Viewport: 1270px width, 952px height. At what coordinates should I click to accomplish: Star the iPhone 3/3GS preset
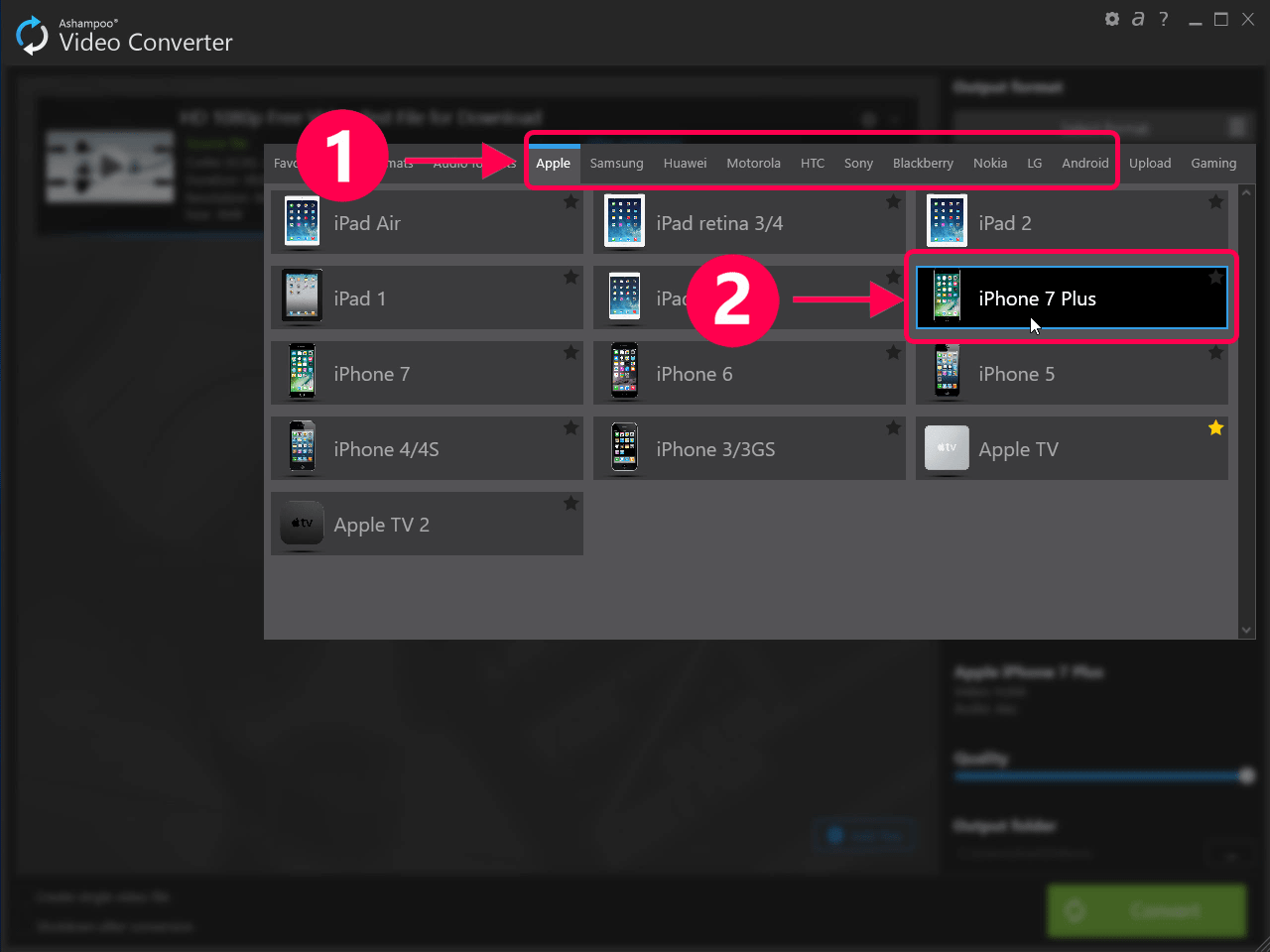click(893, 428)
